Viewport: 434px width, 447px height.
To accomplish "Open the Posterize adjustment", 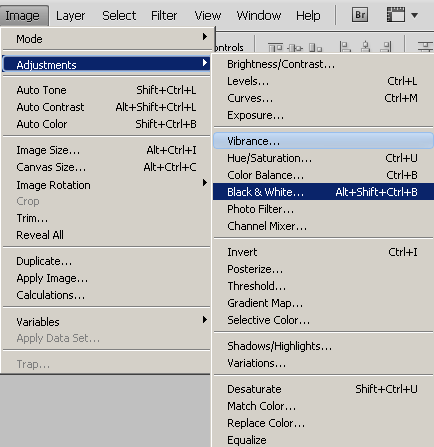I will 323,269.
